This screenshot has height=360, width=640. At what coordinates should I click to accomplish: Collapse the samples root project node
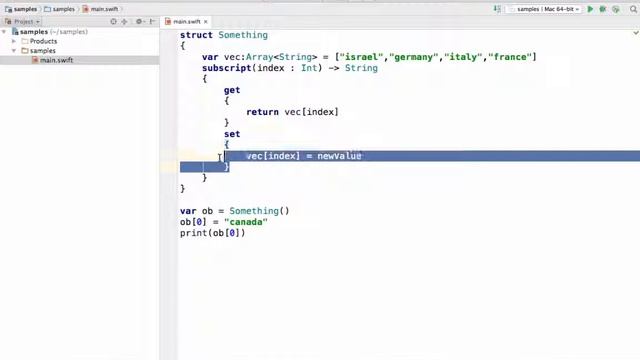click(x=4, y=32)
